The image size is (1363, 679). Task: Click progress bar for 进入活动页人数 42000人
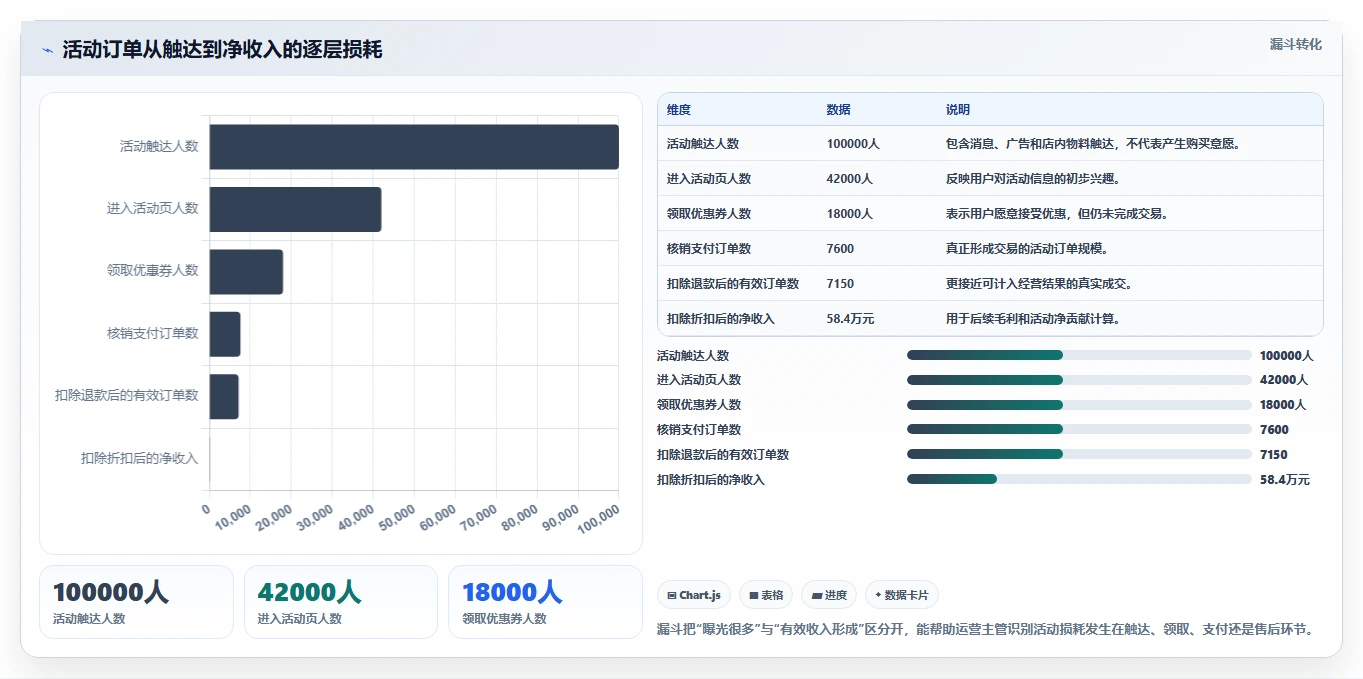(1079, 380)
